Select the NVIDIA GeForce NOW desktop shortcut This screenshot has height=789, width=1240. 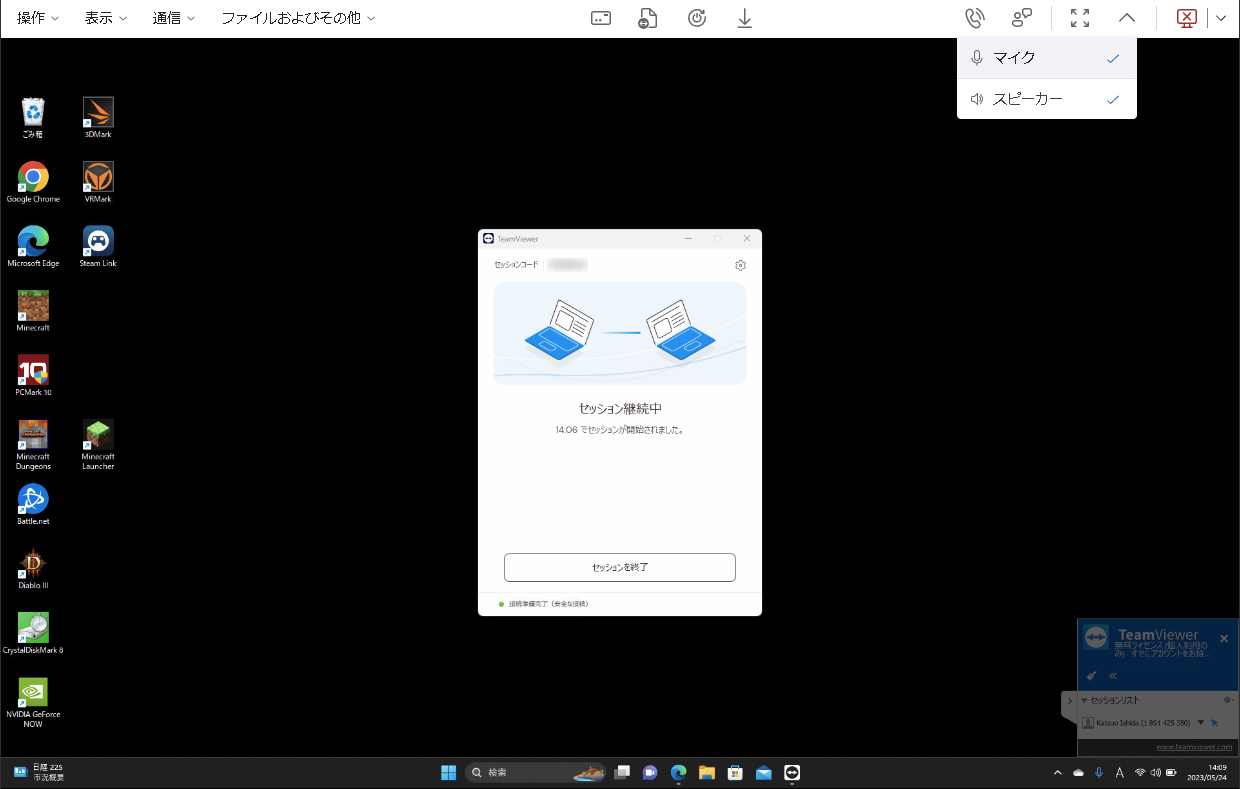[x=33, y=703]
